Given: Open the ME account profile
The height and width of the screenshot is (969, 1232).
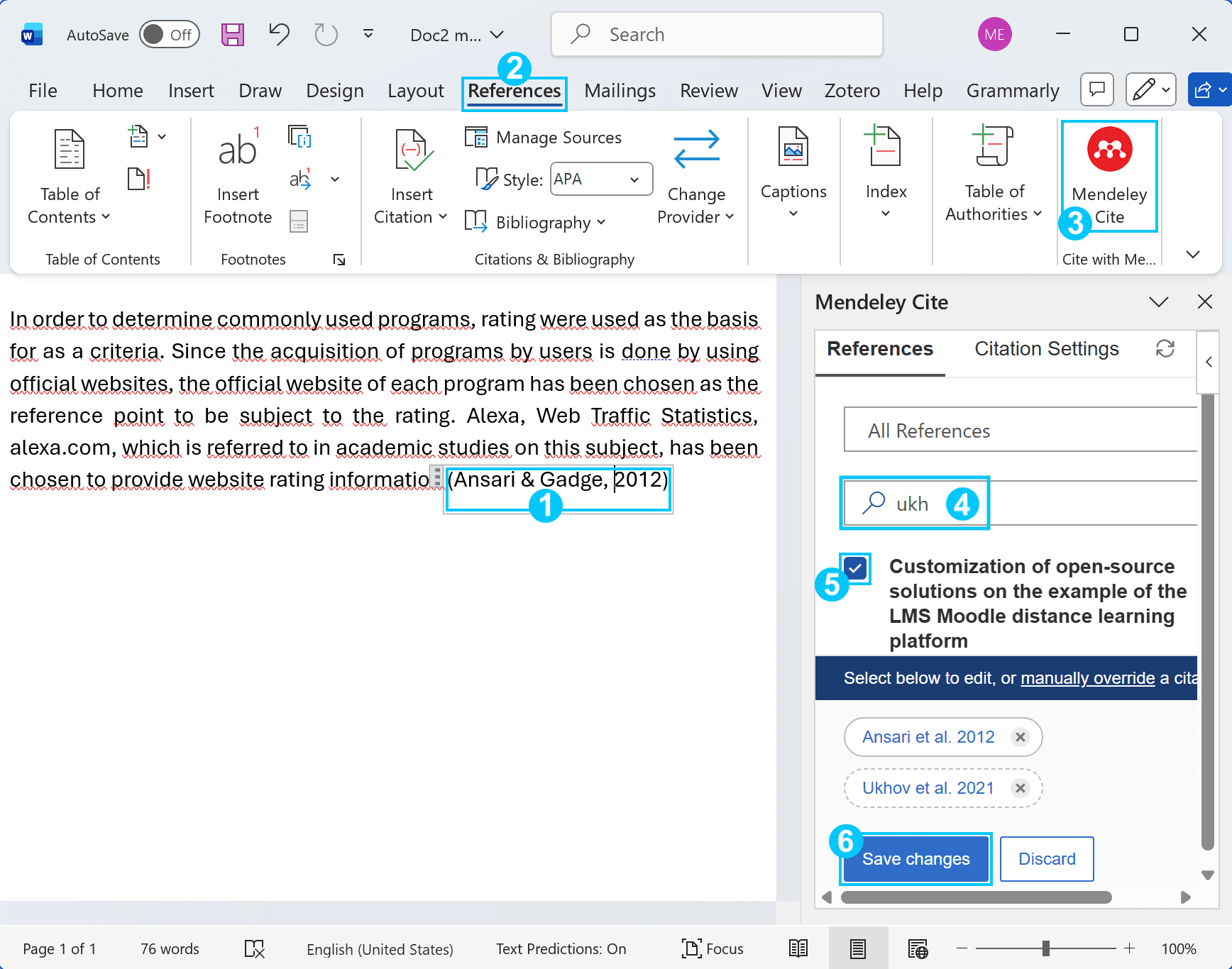Looking at the screenshot, I should pyautogui.click(x=994, y=35).
